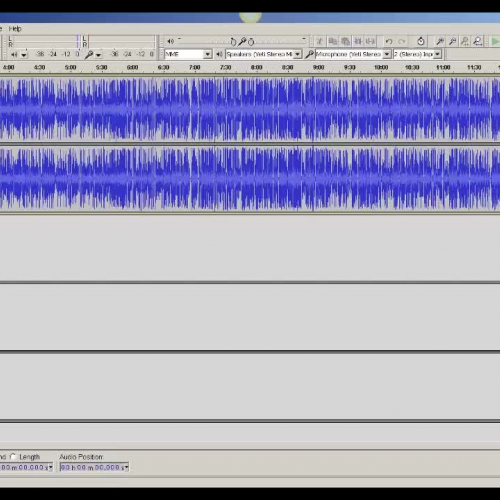Click the Zoom In magnifier icon
500x500 pixels.
point(440,41)
